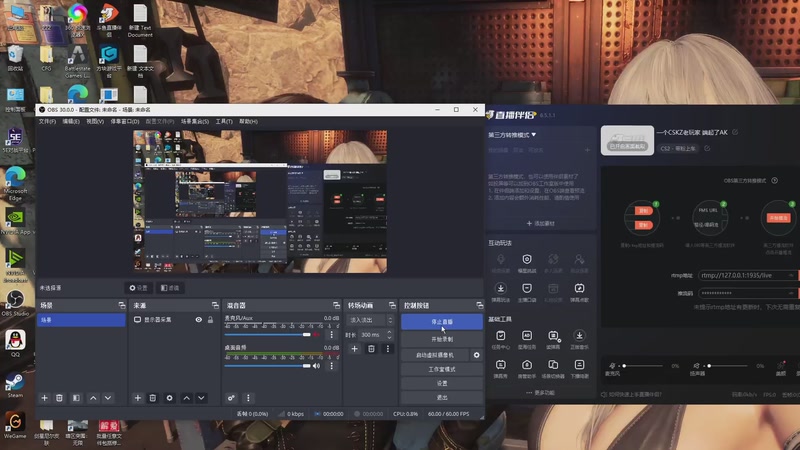This screenshot has width=800, height=450.
Task: Move scene up with the up arrow
Action: click(93, 398)
